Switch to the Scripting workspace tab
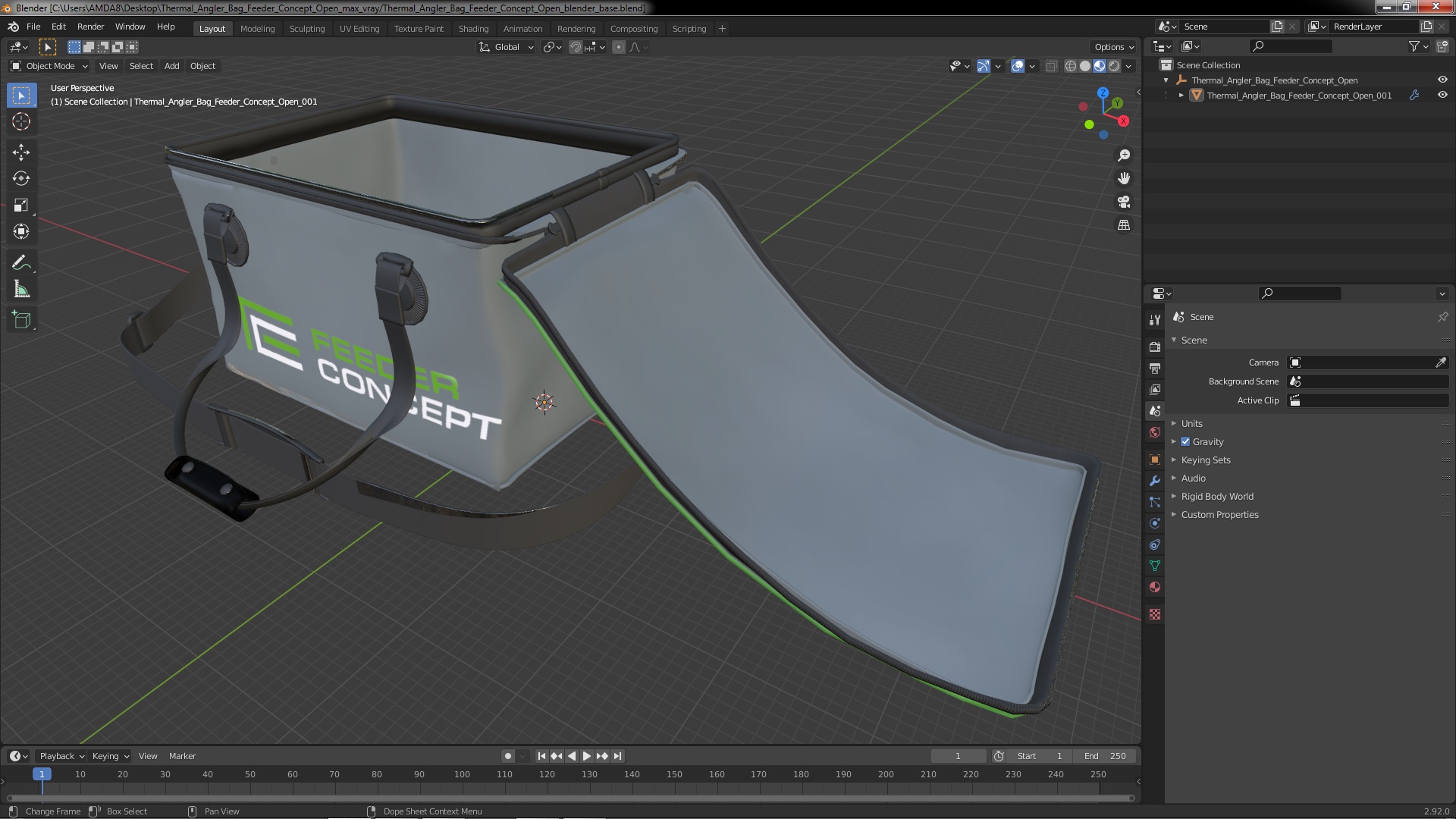This screenshot has height=819, width=1456. point(689,29)
